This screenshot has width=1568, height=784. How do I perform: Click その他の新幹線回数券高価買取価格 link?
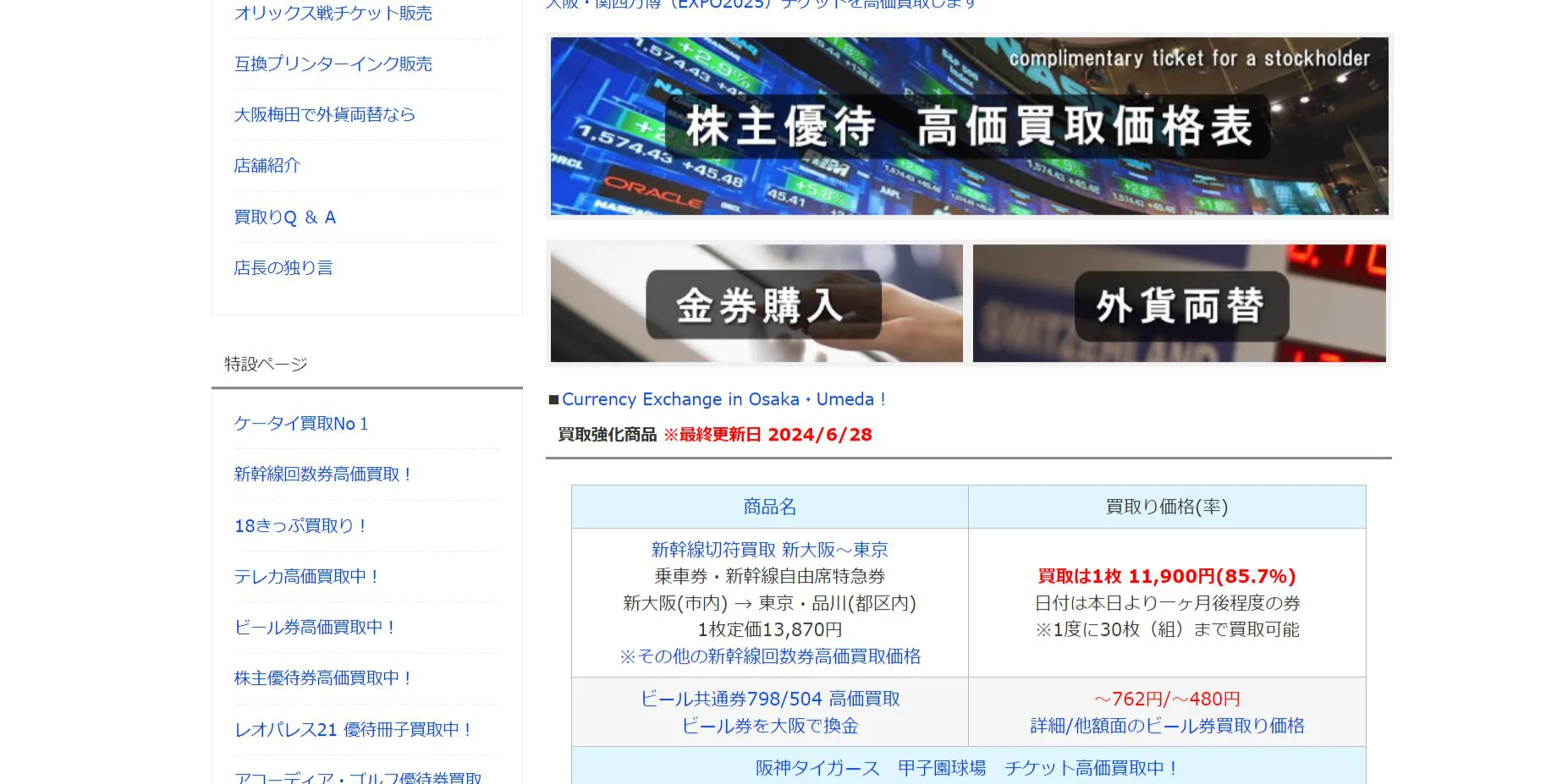[x=769, y=656]
